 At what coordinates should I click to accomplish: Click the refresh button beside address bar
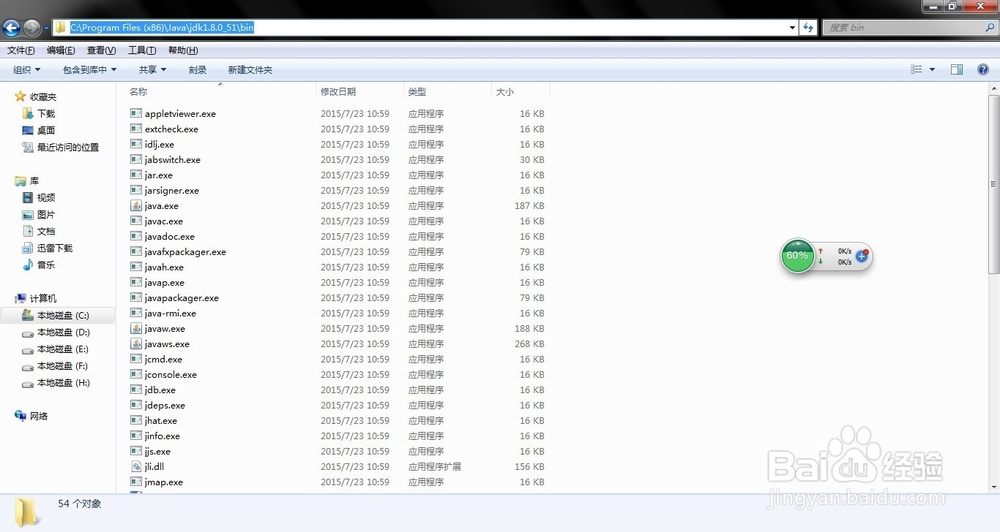(x=808, y=27)
